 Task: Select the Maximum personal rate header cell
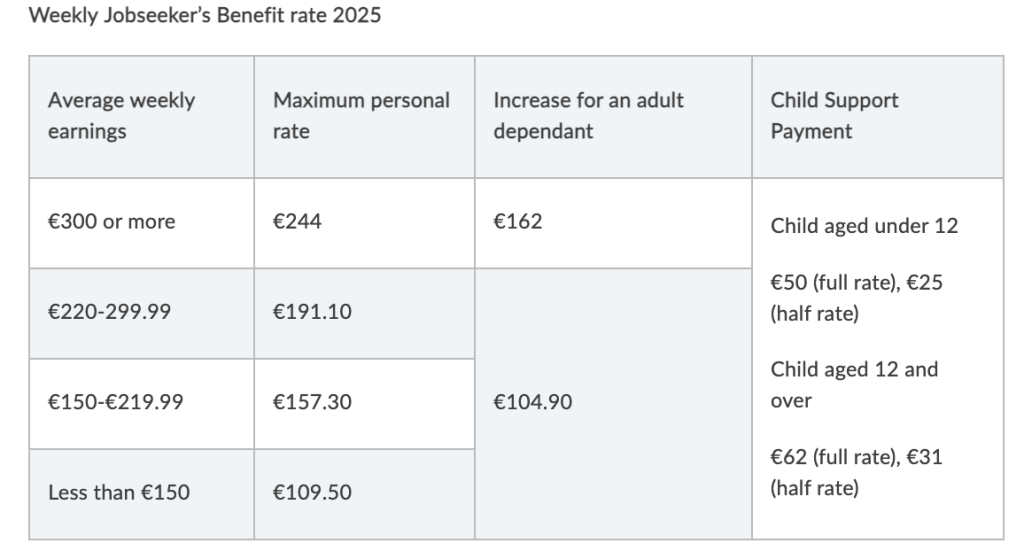[x=364, y=117]
